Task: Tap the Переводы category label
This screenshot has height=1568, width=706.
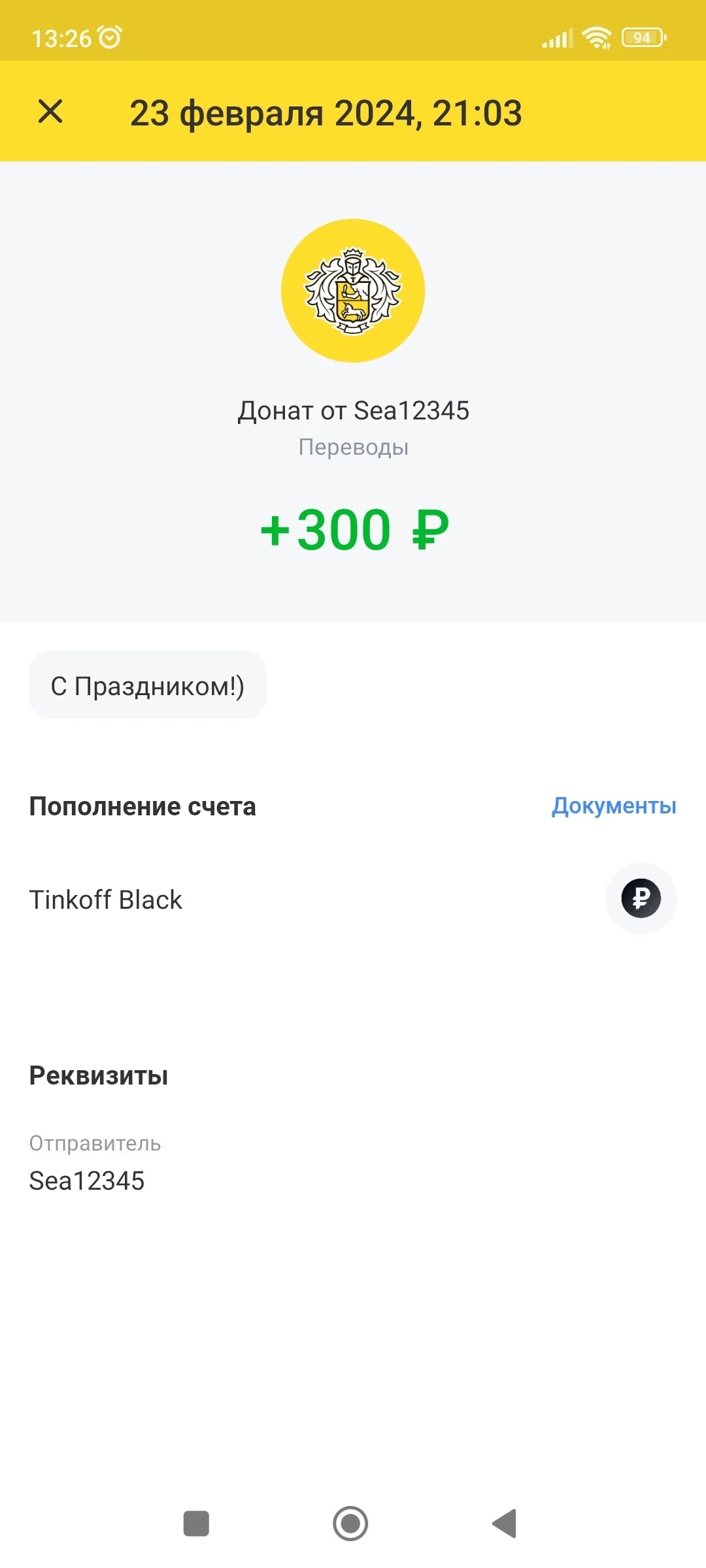Action: 353,447
